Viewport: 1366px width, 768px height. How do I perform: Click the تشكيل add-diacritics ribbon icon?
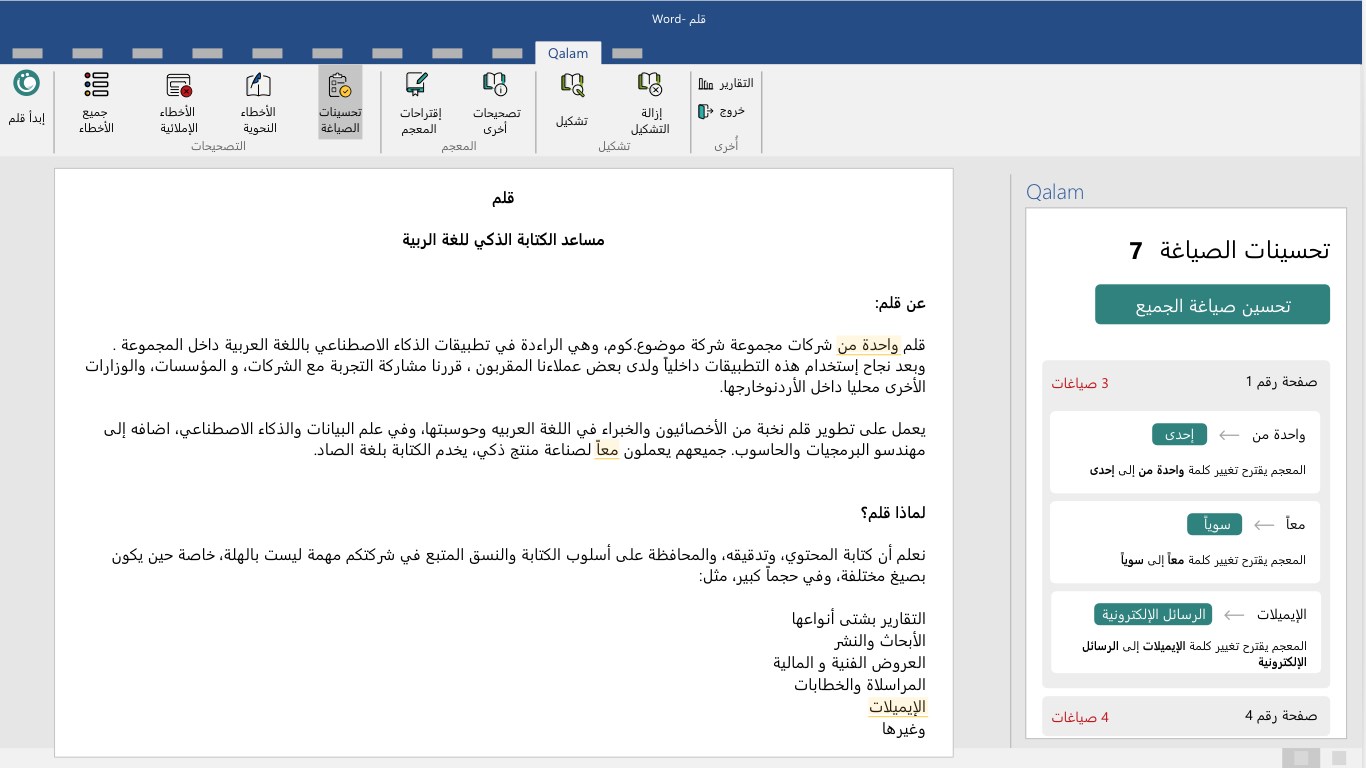pos(572,85)
